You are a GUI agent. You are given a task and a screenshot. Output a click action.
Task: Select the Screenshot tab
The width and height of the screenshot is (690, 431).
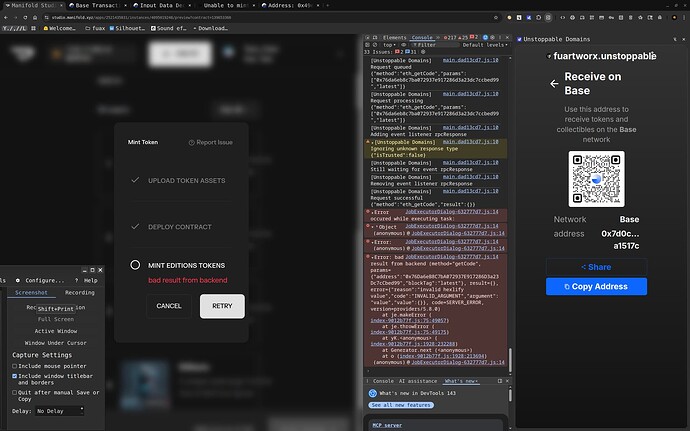coord(31,293)
